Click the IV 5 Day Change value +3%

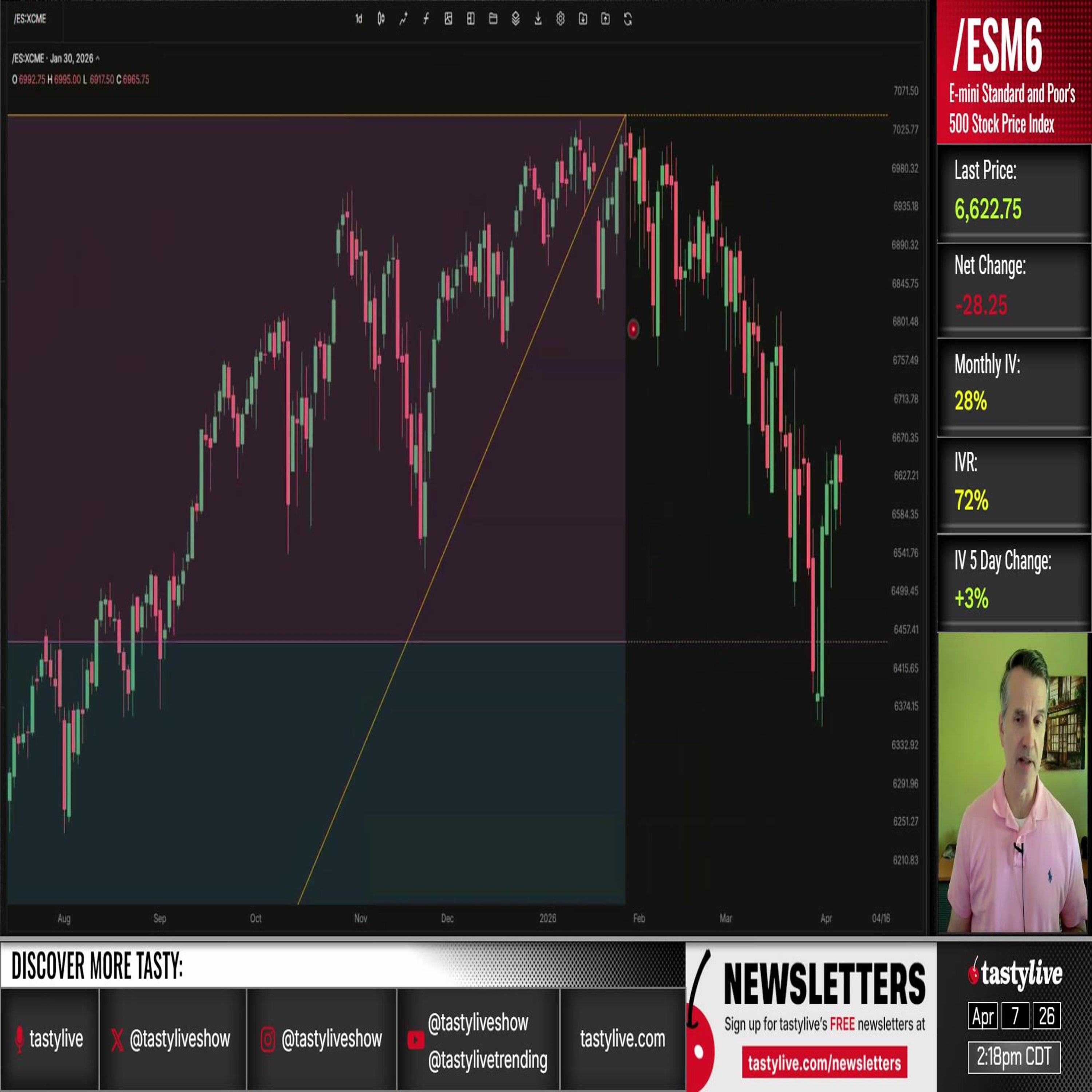(971, 598)
